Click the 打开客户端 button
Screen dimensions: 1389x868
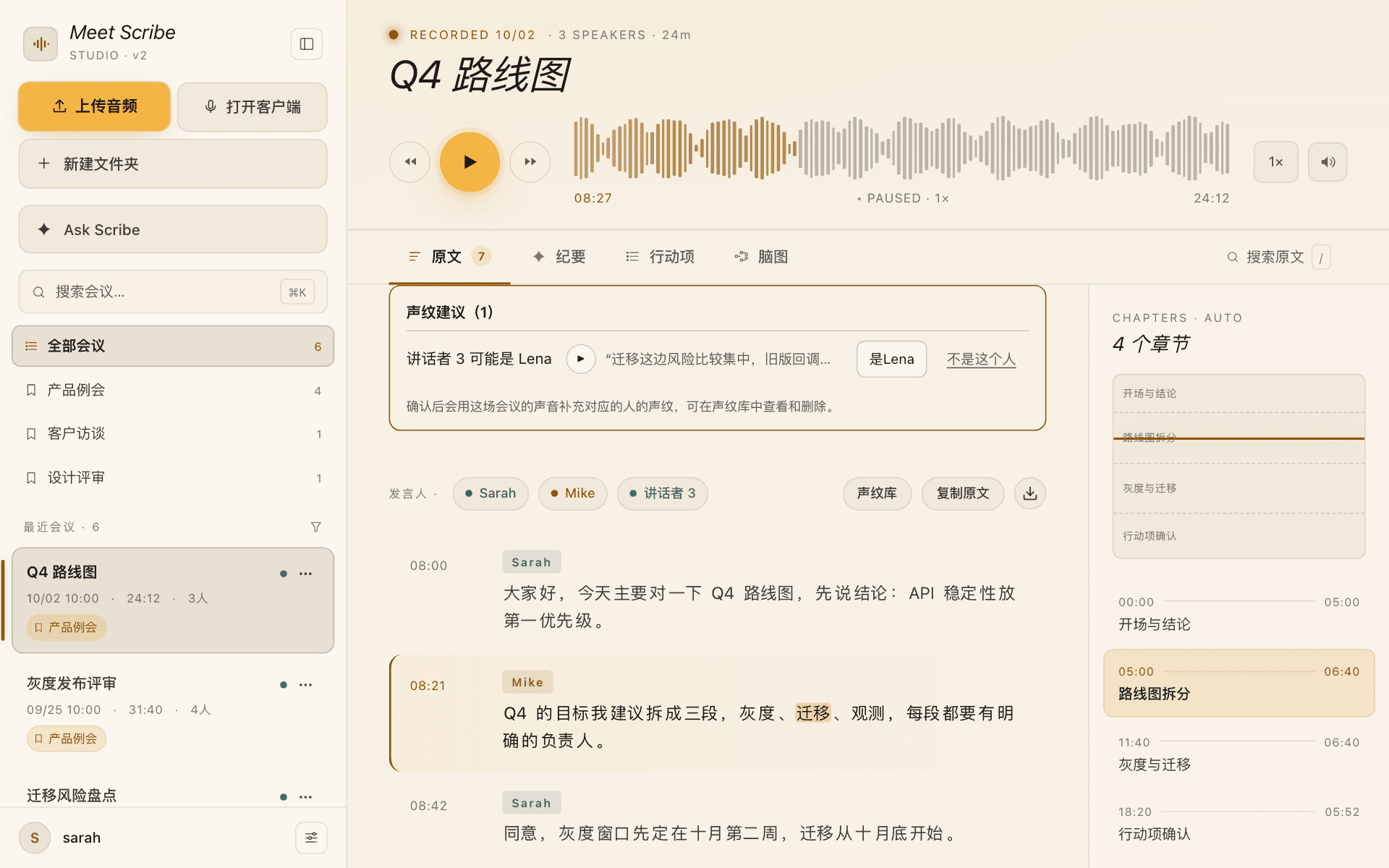[252, 106]
